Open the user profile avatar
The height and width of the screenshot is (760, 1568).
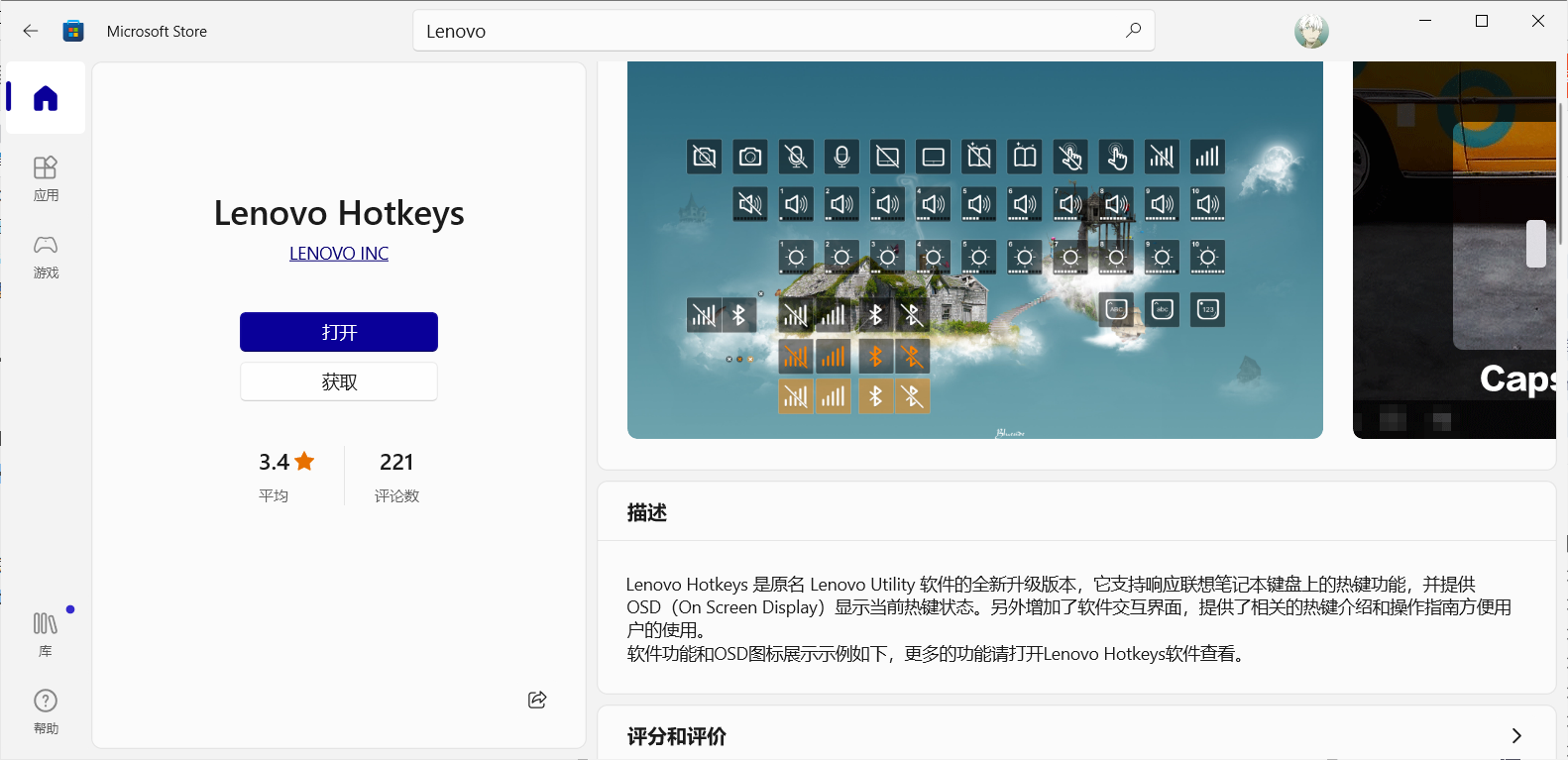1311,32
